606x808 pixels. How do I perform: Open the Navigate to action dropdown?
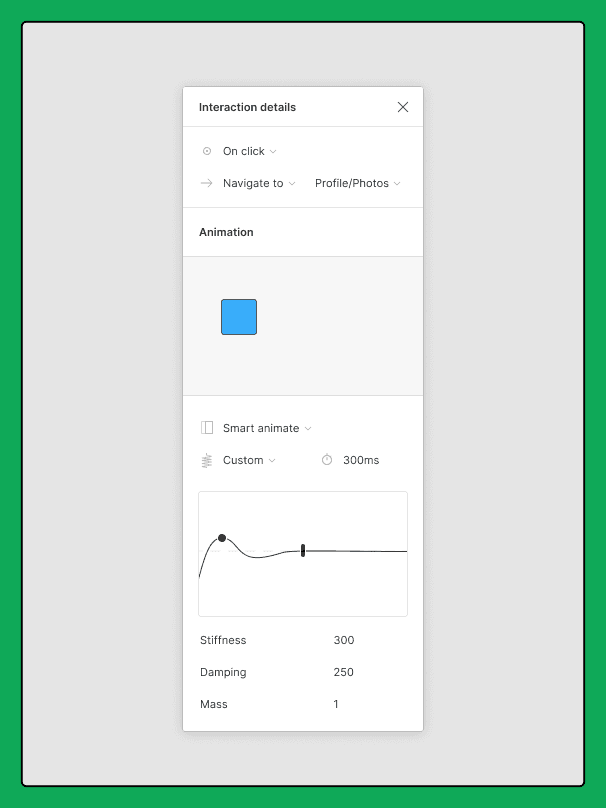click(259, 183)
